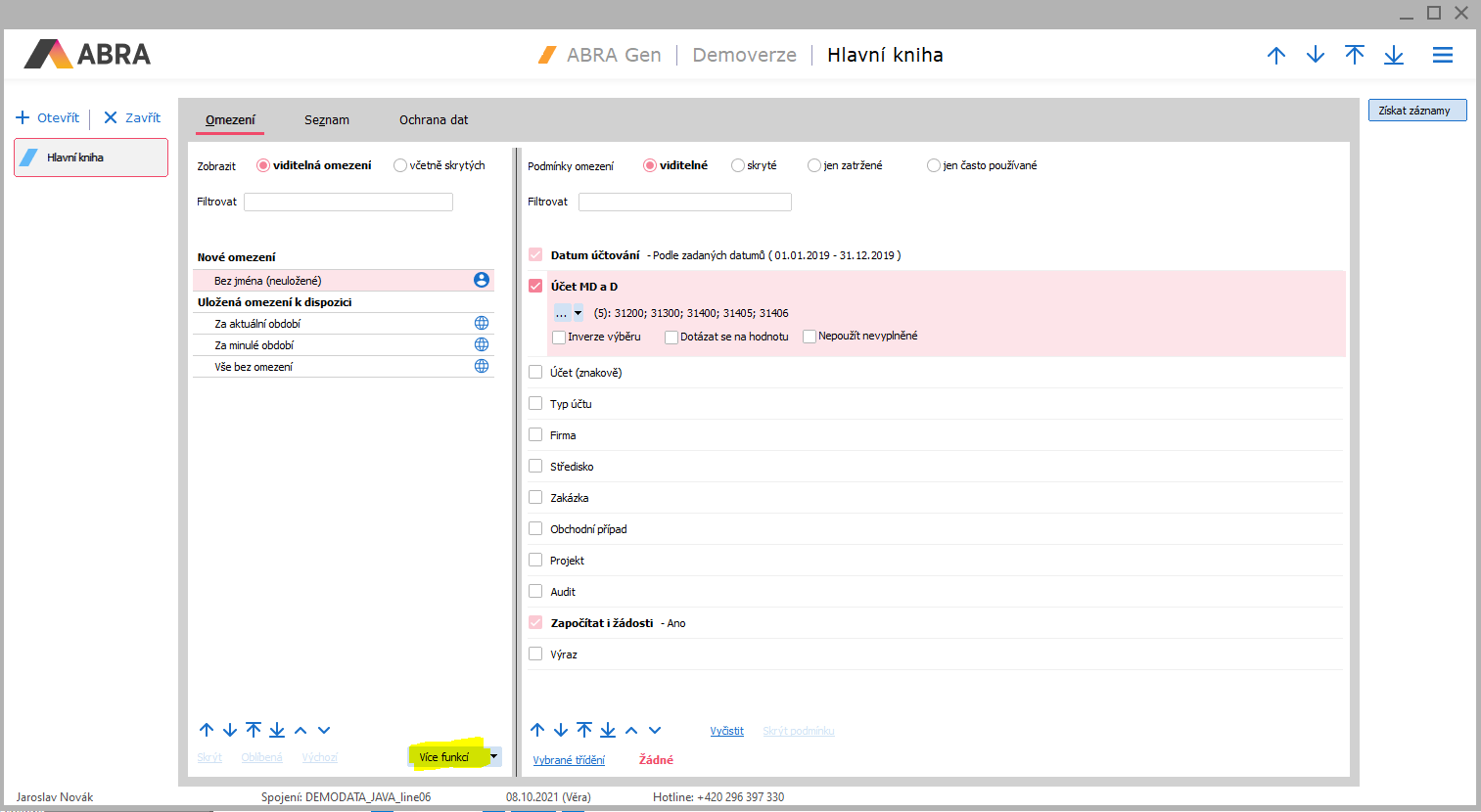1481x812 pixels.
Task: Select the včetně skrytých radio button
Action: 400,165
